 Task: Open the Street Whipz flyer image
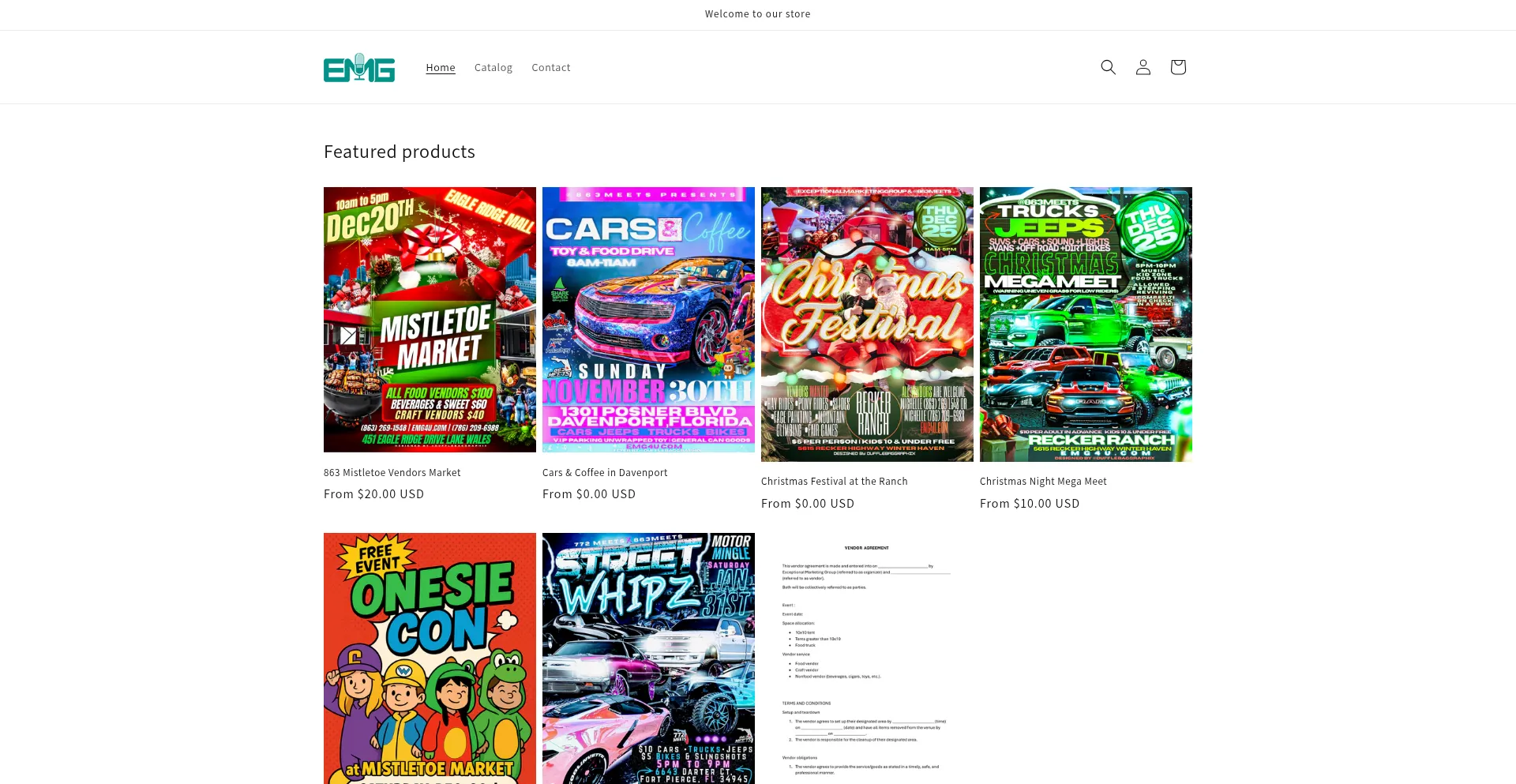tap(648, 658)
